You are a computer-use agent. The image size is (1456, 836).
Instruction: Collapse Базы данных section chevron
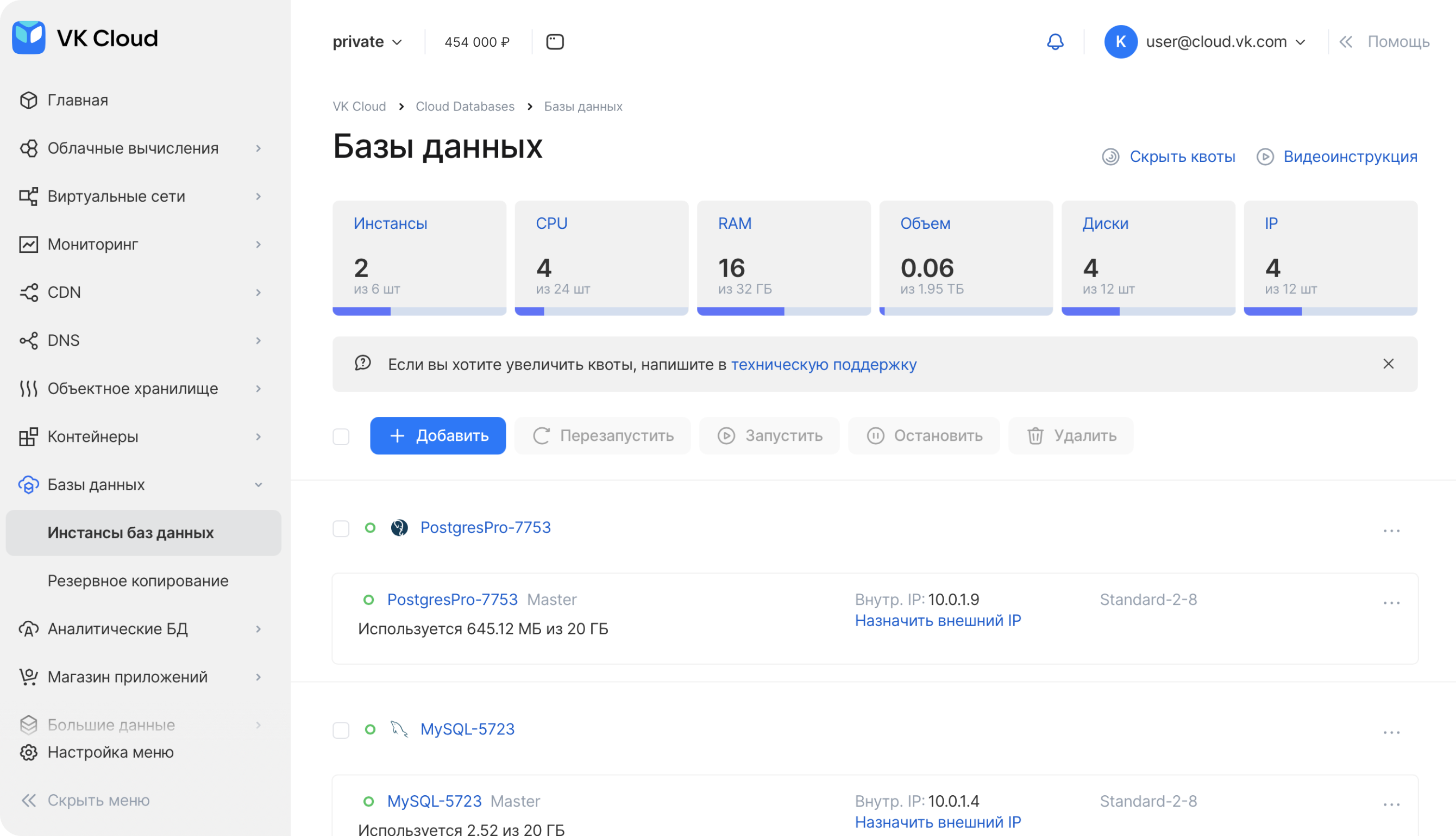(x=259, y=485)
